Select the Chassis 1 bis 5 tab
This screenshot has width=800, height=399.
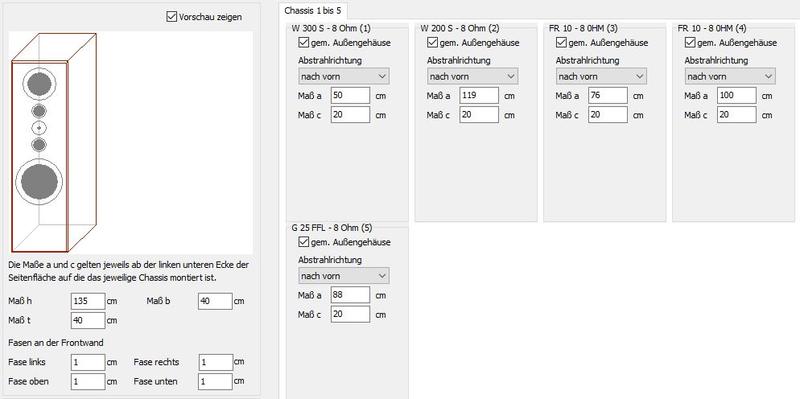click(x=313, y=10)
